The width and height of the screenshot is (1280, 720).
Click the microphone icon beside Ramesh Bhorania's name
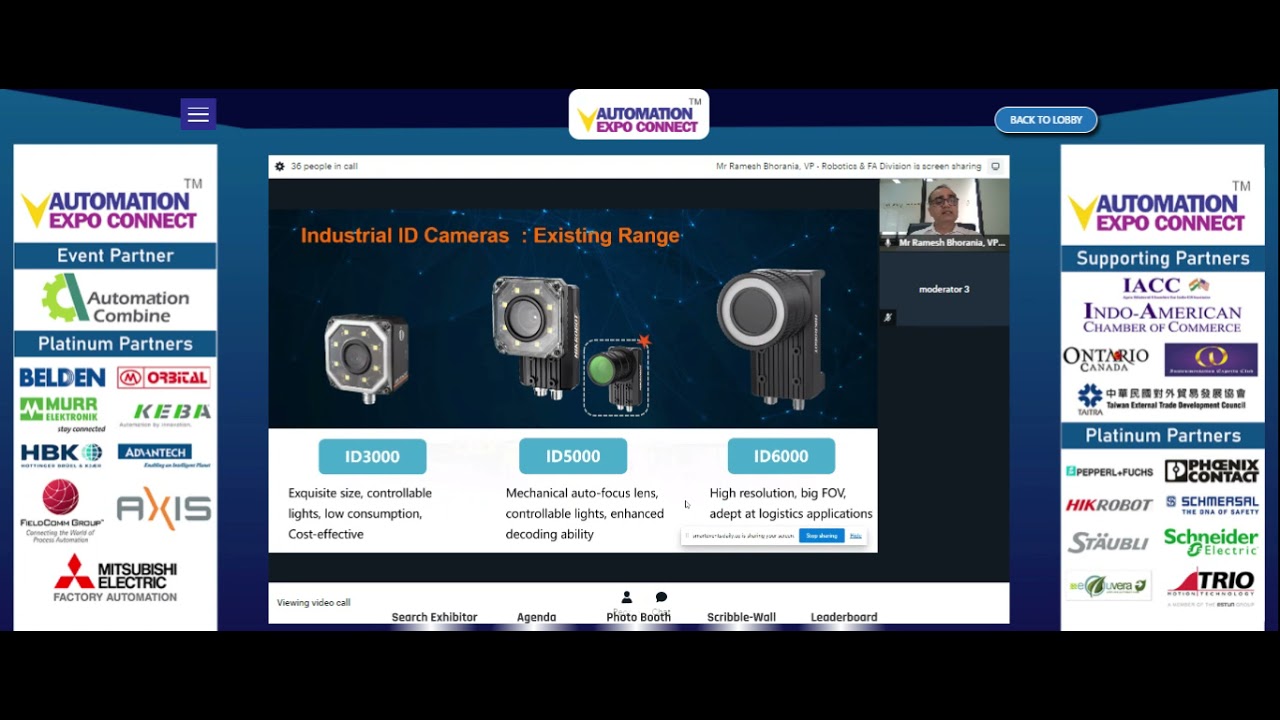click(888, 243)
